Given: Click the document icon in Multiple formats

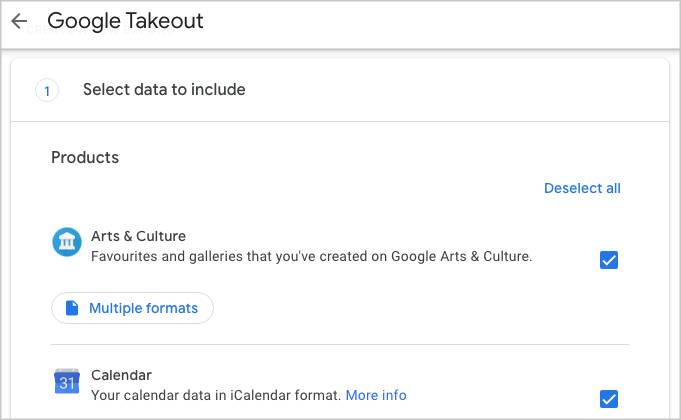Looking at the screenshot, I should click(x=72, y=308).
